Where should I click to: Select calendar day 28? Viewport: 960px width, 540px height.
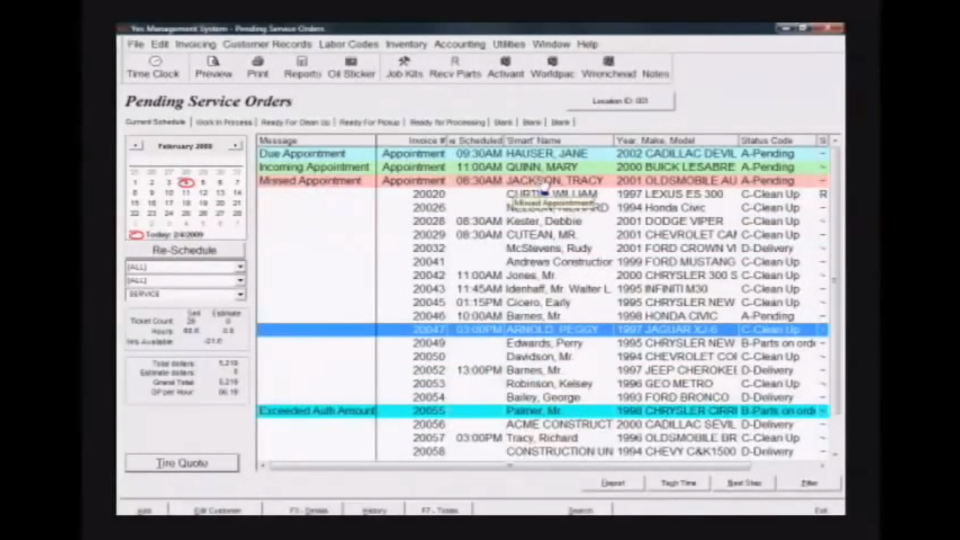click(237, 213)
